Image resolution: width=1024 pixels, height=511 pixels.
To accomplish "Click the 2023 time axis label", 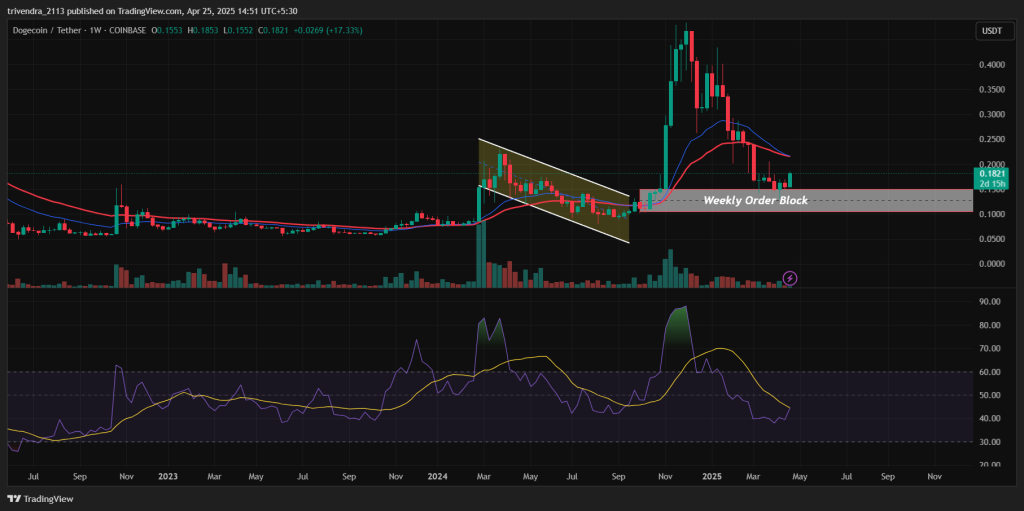I will (x=168, y=478).
